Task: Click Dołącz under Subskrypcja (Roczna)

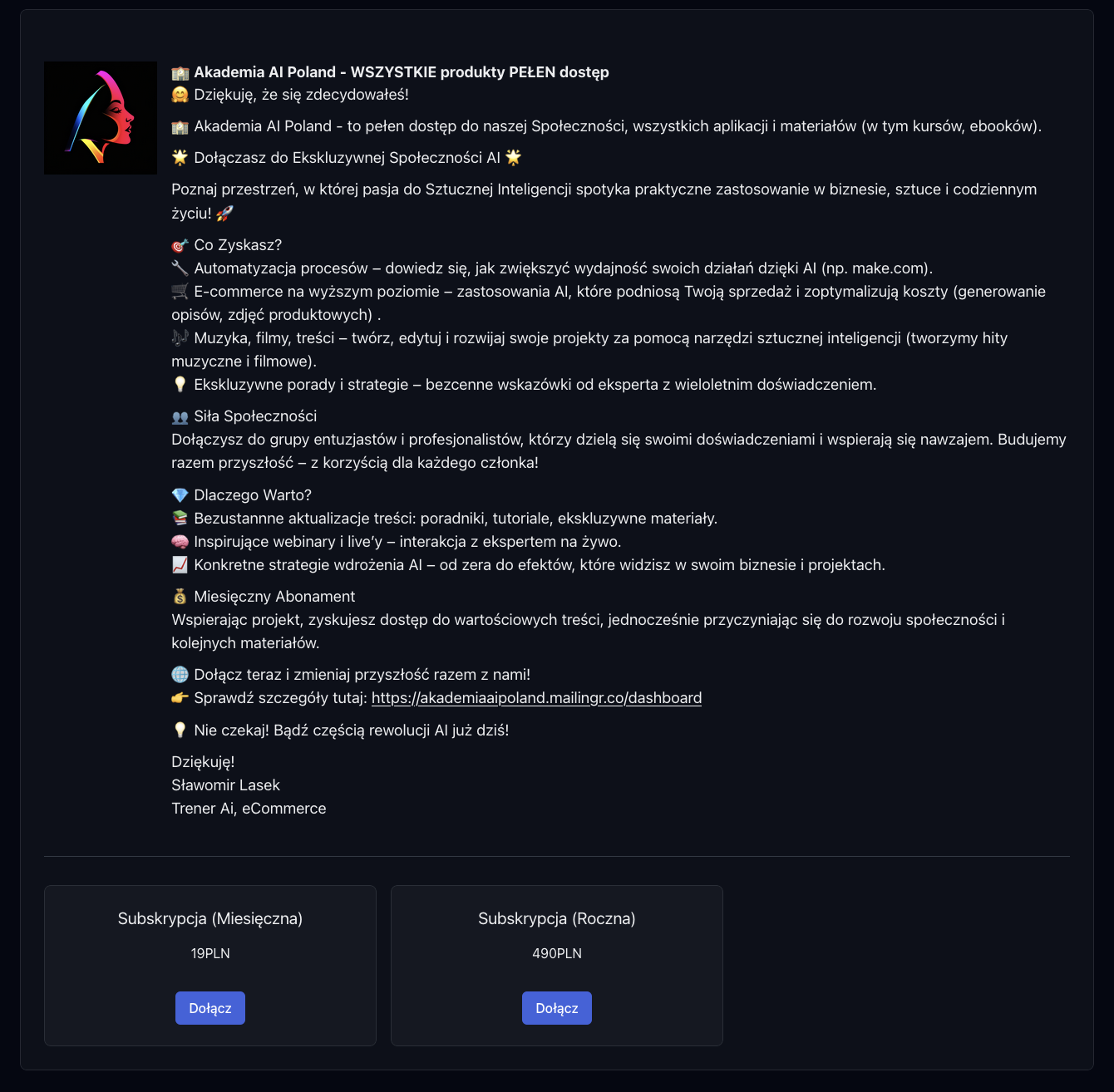Action: 557,1008
